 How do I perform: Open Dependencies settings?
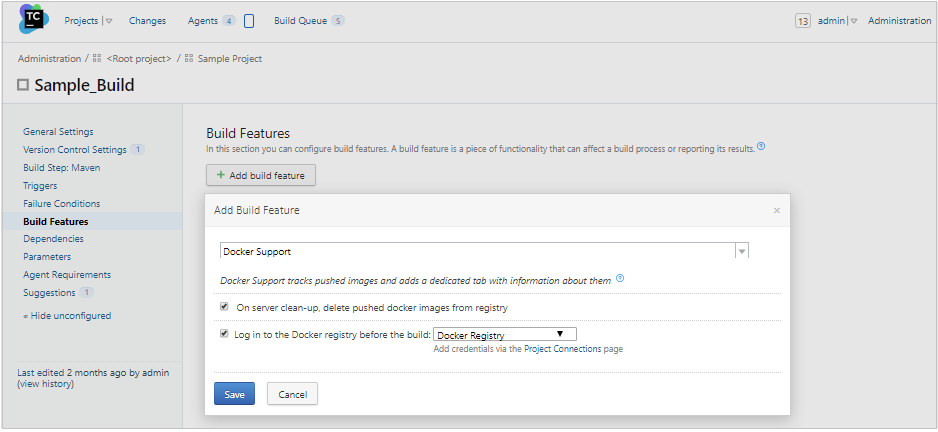pos(53,239)
